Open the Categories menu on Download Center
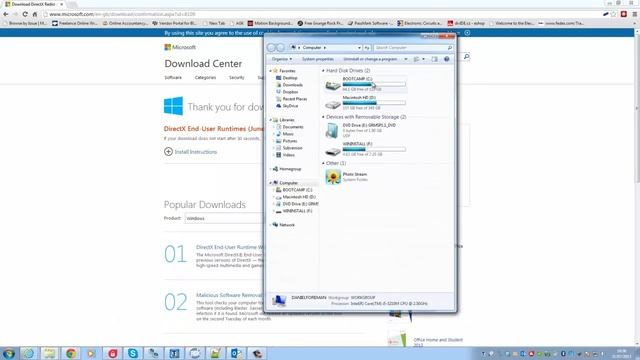This screenshot has width=640, height=360. pyautogui.click(x=205, y=78)
